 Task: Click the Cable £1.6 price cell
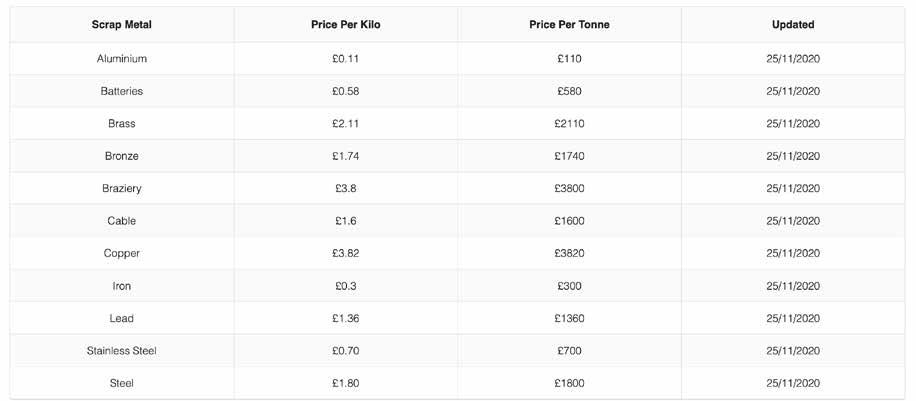(x=345, y=221)
